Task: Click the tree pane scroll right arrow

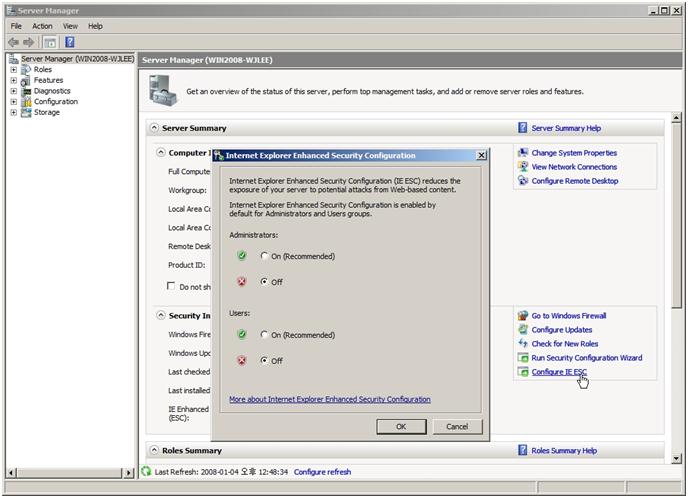Action: 129,473
